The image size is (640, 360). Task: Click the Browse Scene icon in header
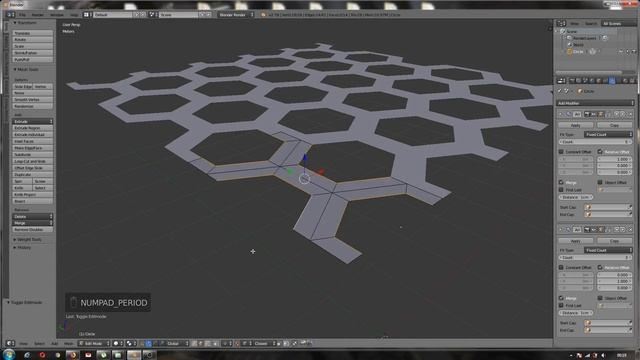(153, 15)
